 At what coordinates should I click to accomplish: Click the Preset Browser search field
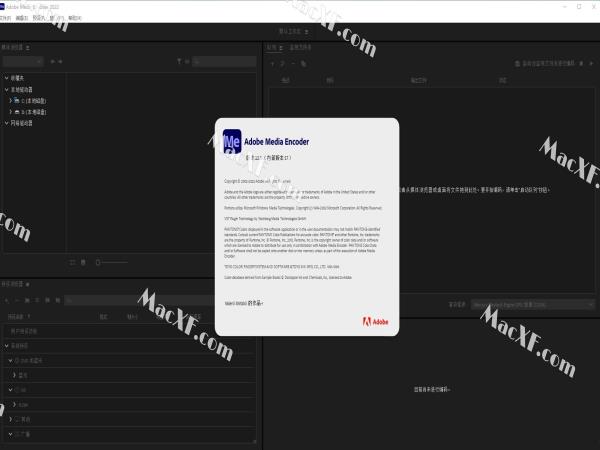tap(140, 300)
